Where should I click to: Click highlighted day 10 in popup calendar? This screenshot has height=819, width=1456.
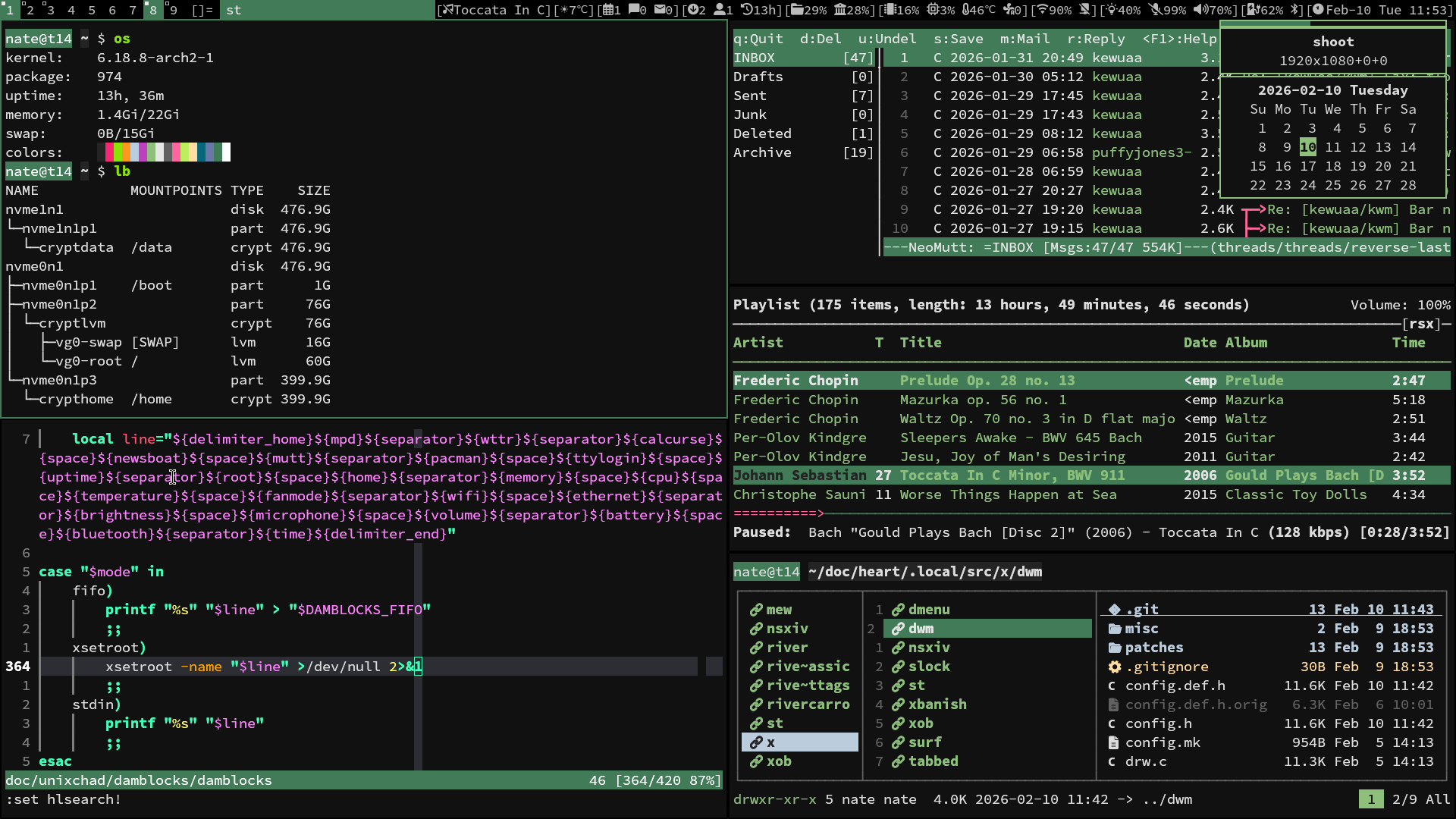tap(1308, 147)
